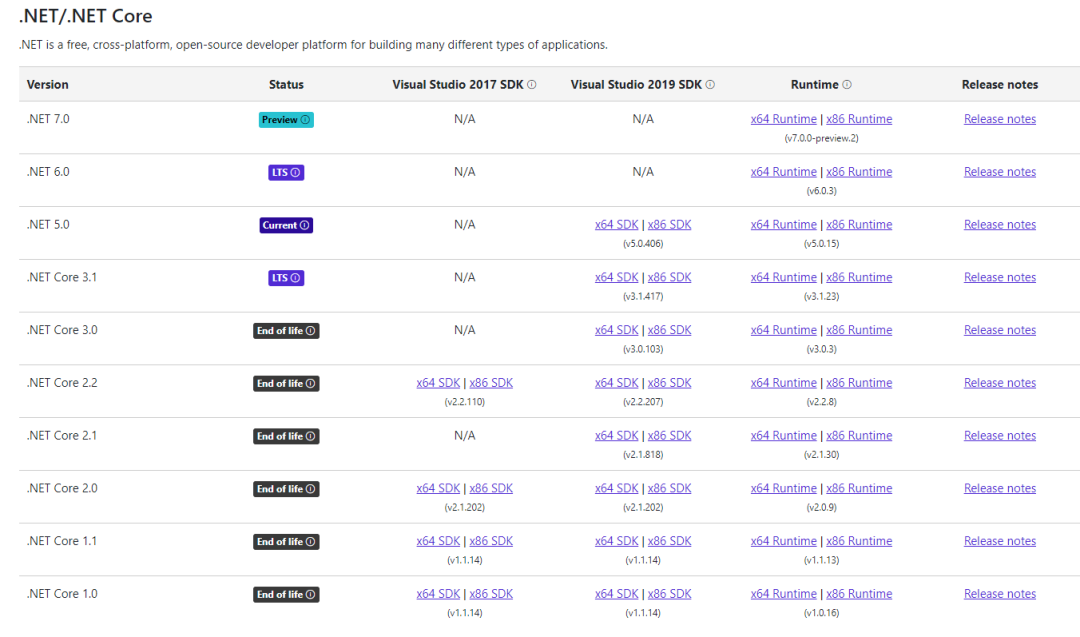
Task: Open Release notes for .NET Core 2.2
Action: (1000, 383)
